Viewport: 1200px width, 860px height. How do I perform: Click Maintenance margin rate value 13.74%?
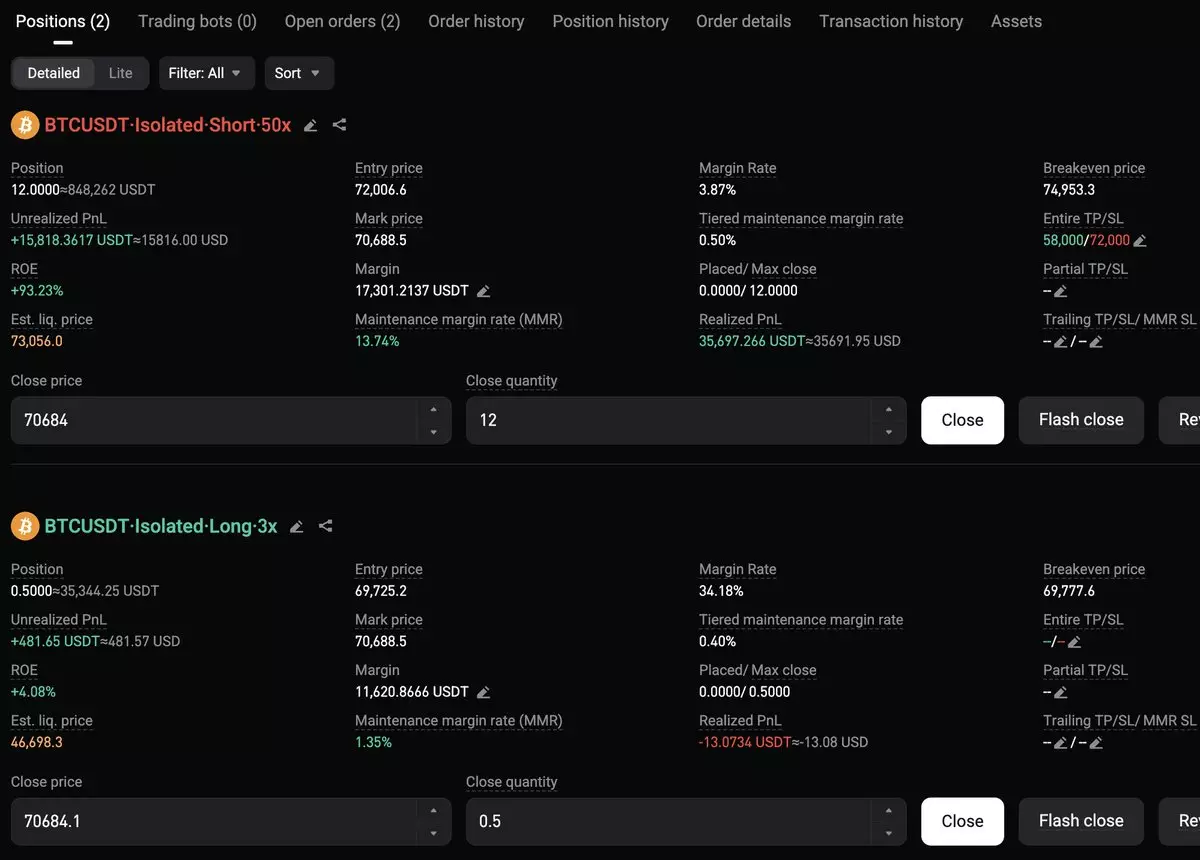(377, 341)
